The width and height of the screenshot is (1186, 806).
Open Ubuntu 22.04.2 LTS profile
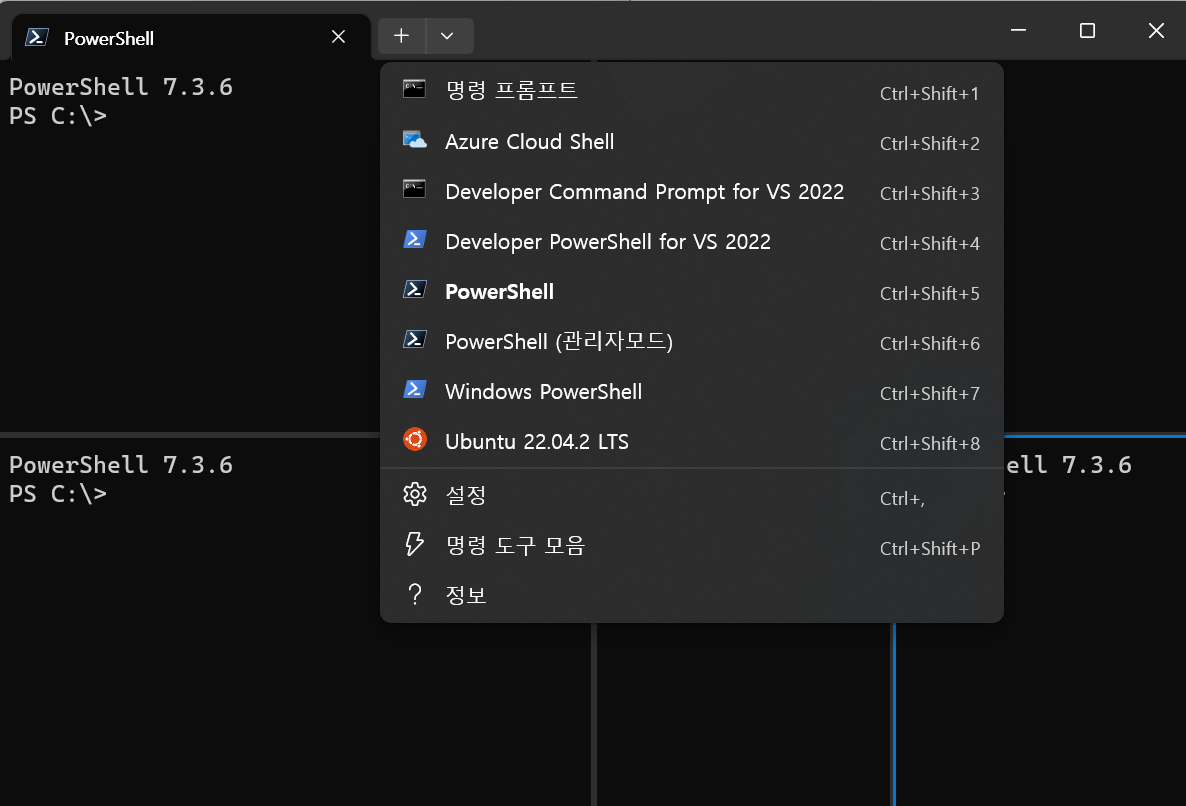pyautogui.click(x=691, y=442)
